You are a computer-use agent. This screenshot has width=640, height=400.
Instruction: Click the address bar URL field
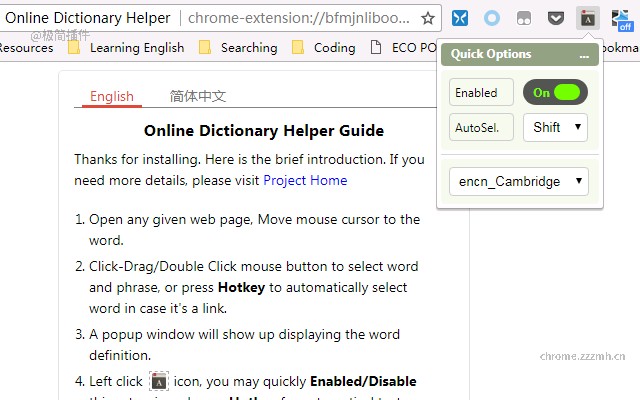tap(298, 18)
